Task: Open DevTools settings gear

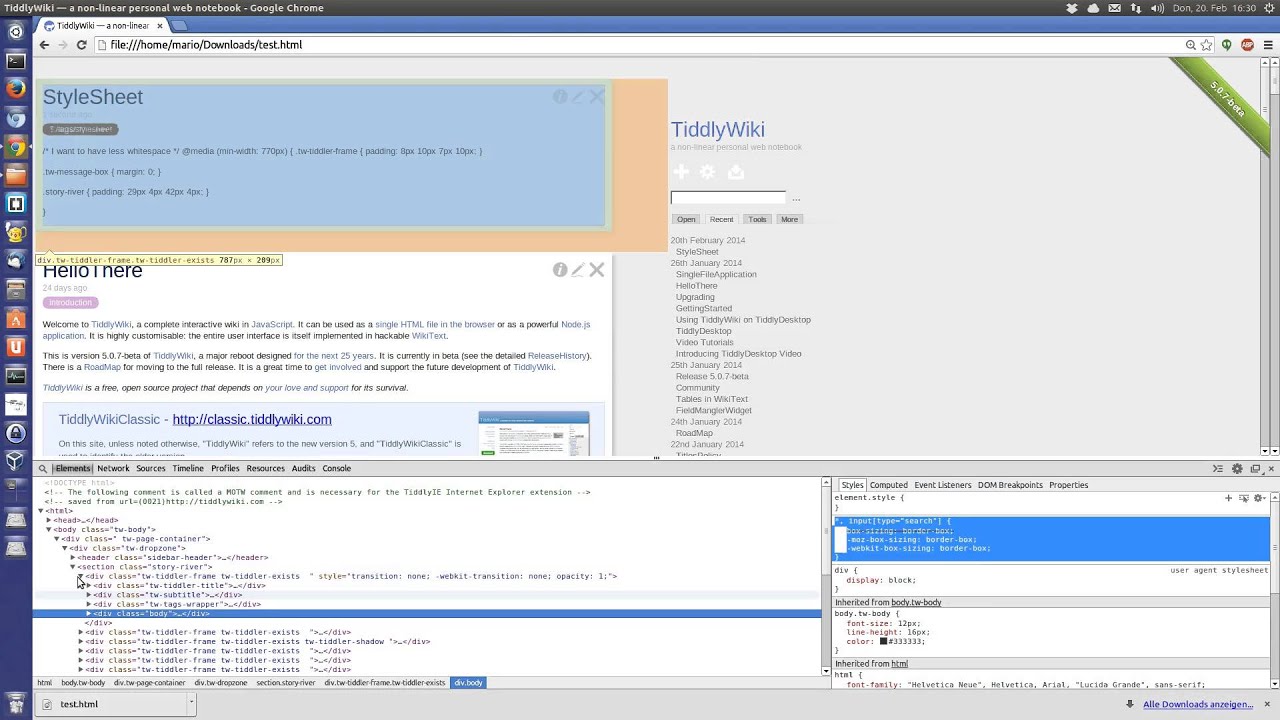Action: click(1237, 468)
